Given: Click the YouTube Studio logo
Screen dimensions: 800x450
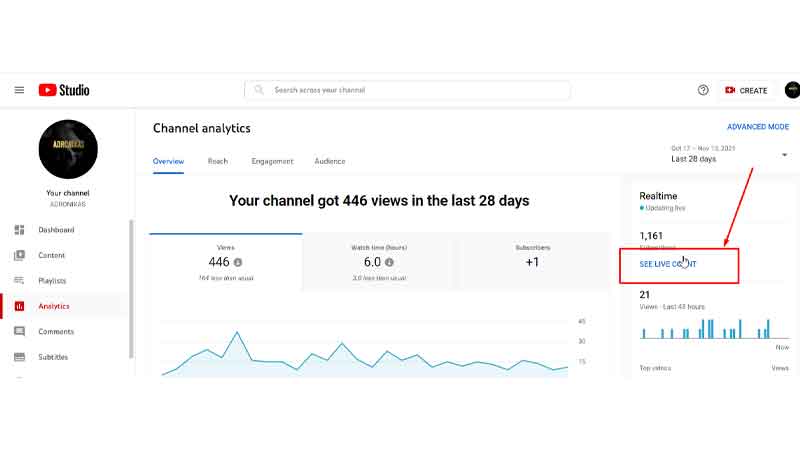Looking at the screenshot, I should pyautogui.click(x=64, y=90).
